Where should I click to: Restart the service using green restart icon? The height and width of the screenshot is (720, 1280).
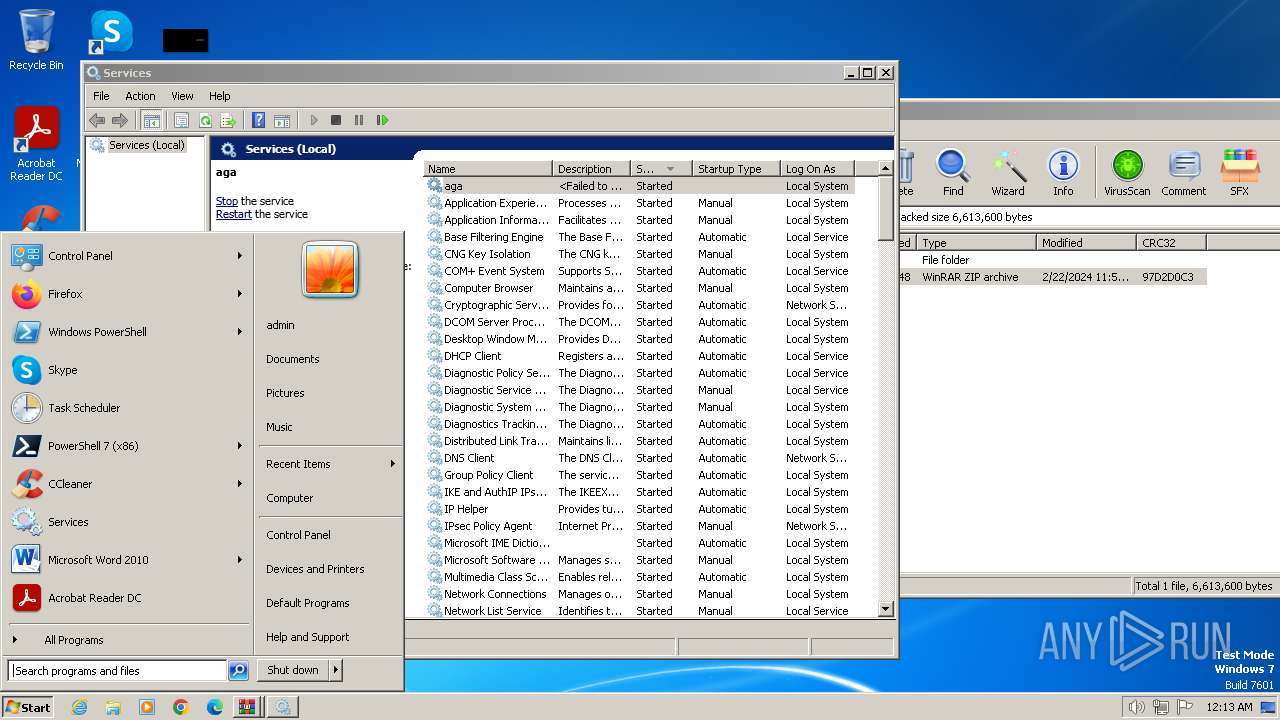click(x=382, y=120)
